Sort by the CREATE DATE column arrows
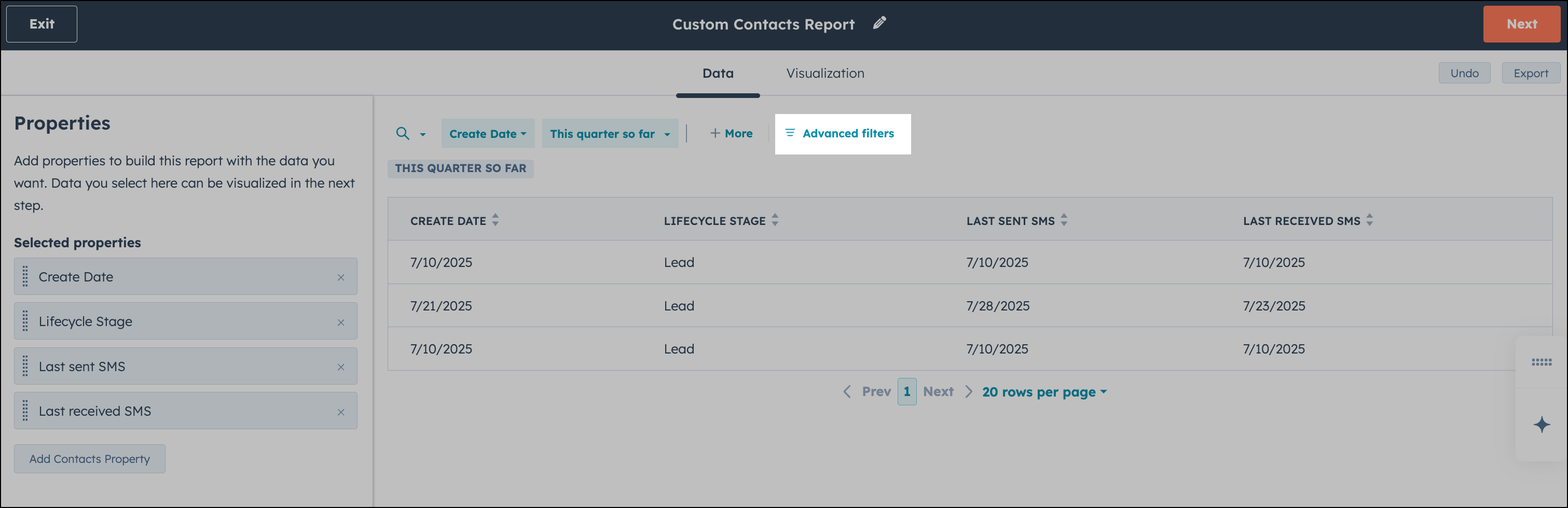This screenshot has height=508, width=1568. pyautogui.click(x=496, y=220)
